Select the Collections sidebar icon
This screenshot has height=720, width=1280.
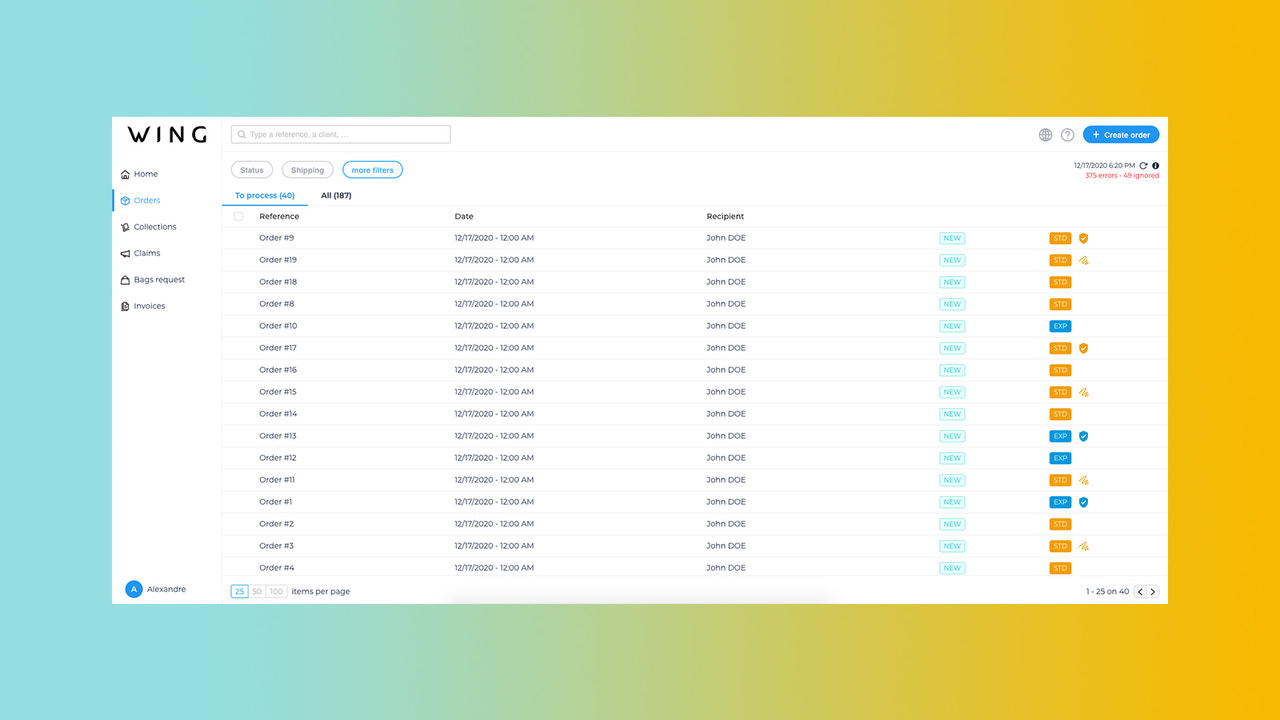point(126,226)
